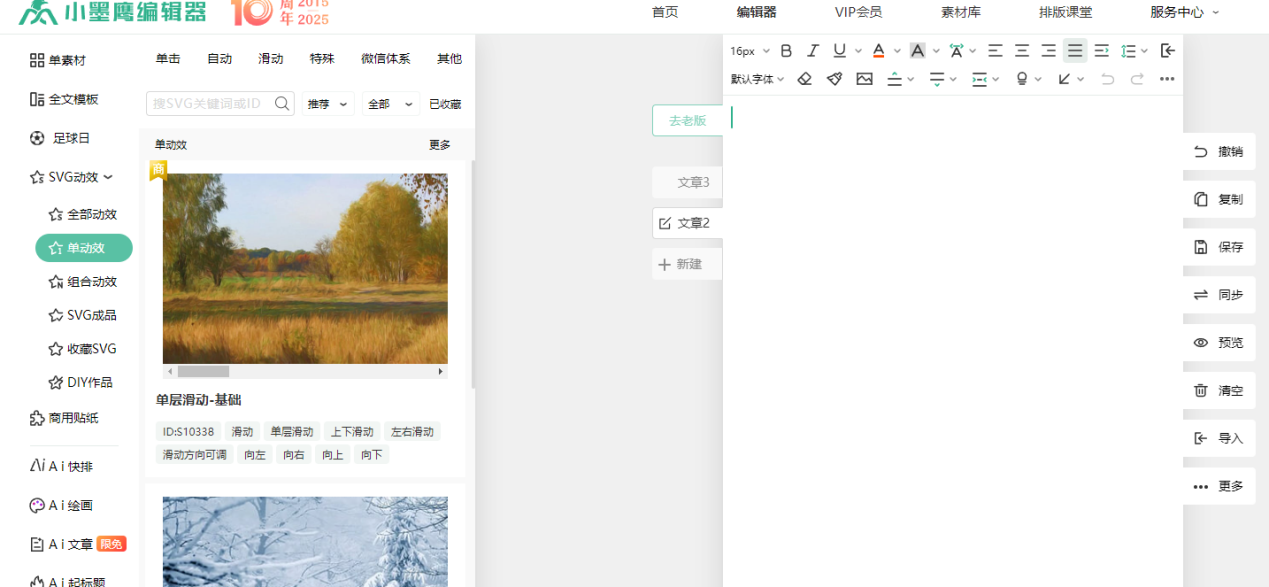The width and height of the screenshot is (1269, 587).
Task: Click the undo arrow in editor toolbar
Action: pos(1107,79)
